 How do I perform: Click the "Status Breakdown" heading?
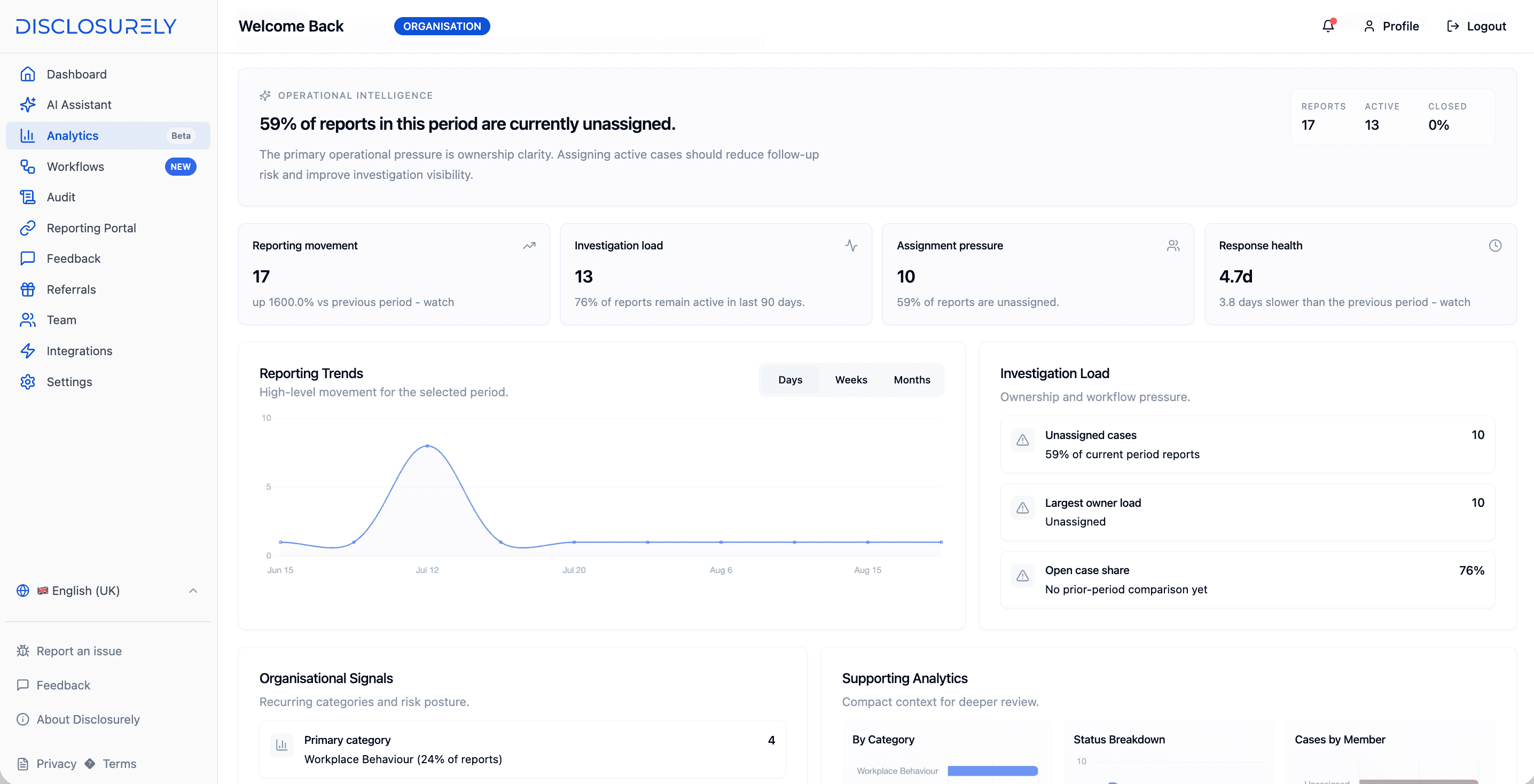pos(1119,739)
